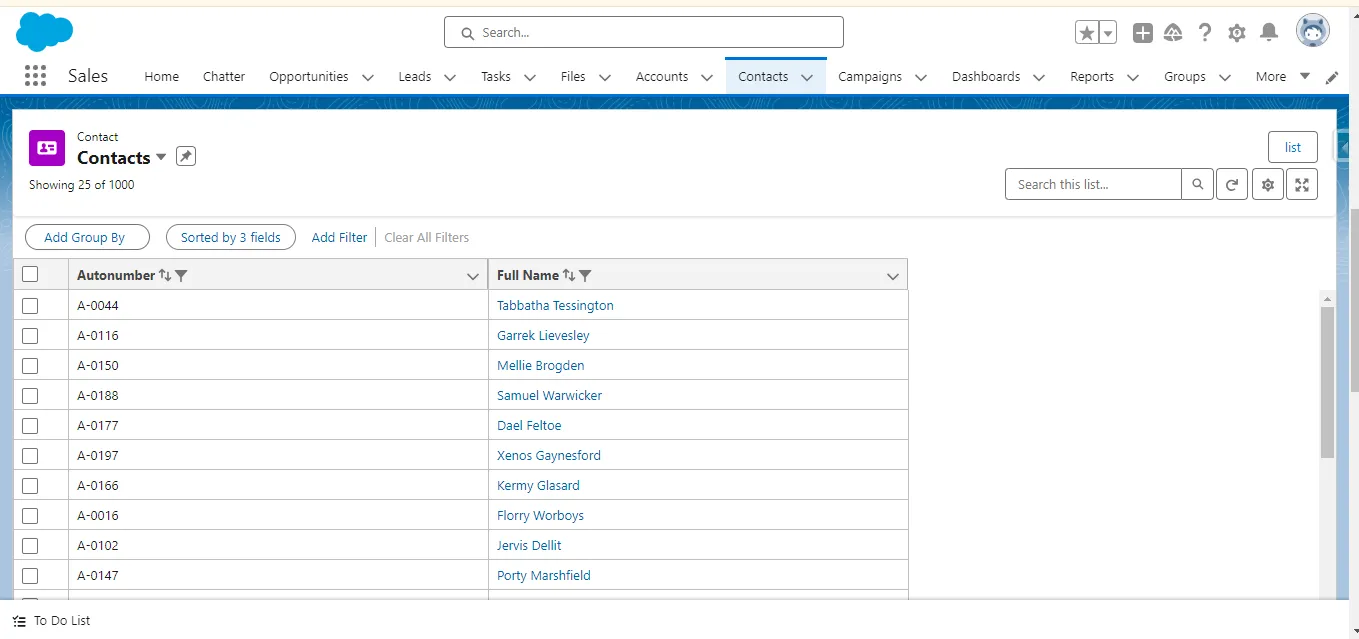The height and width of the screenshot is (639, 1359).
Task: Open contact Mellie Brogden
Action: [x=540, y=365]
